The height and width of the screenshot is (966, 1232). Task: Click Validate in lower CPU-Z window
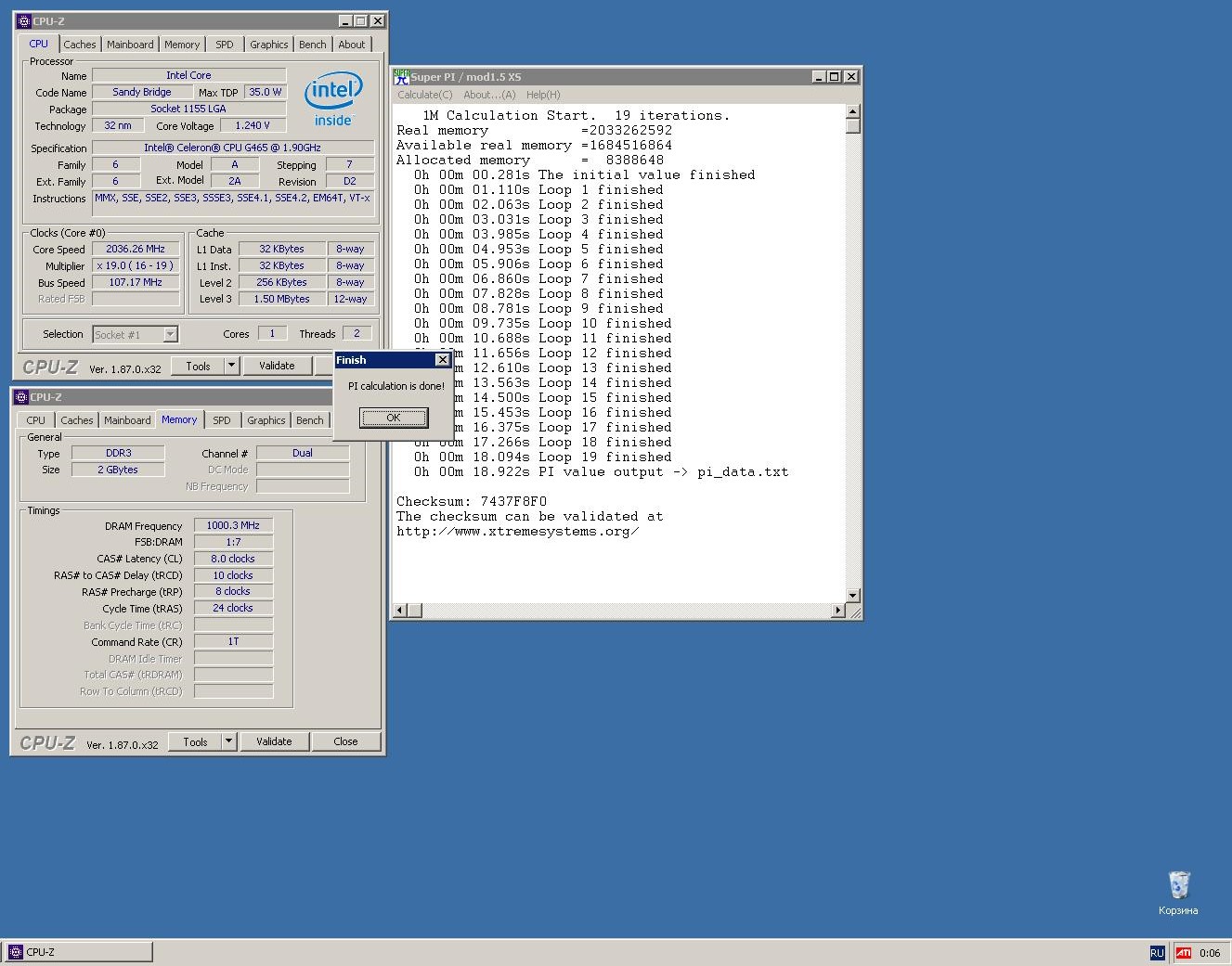click(x=274, y=741)
